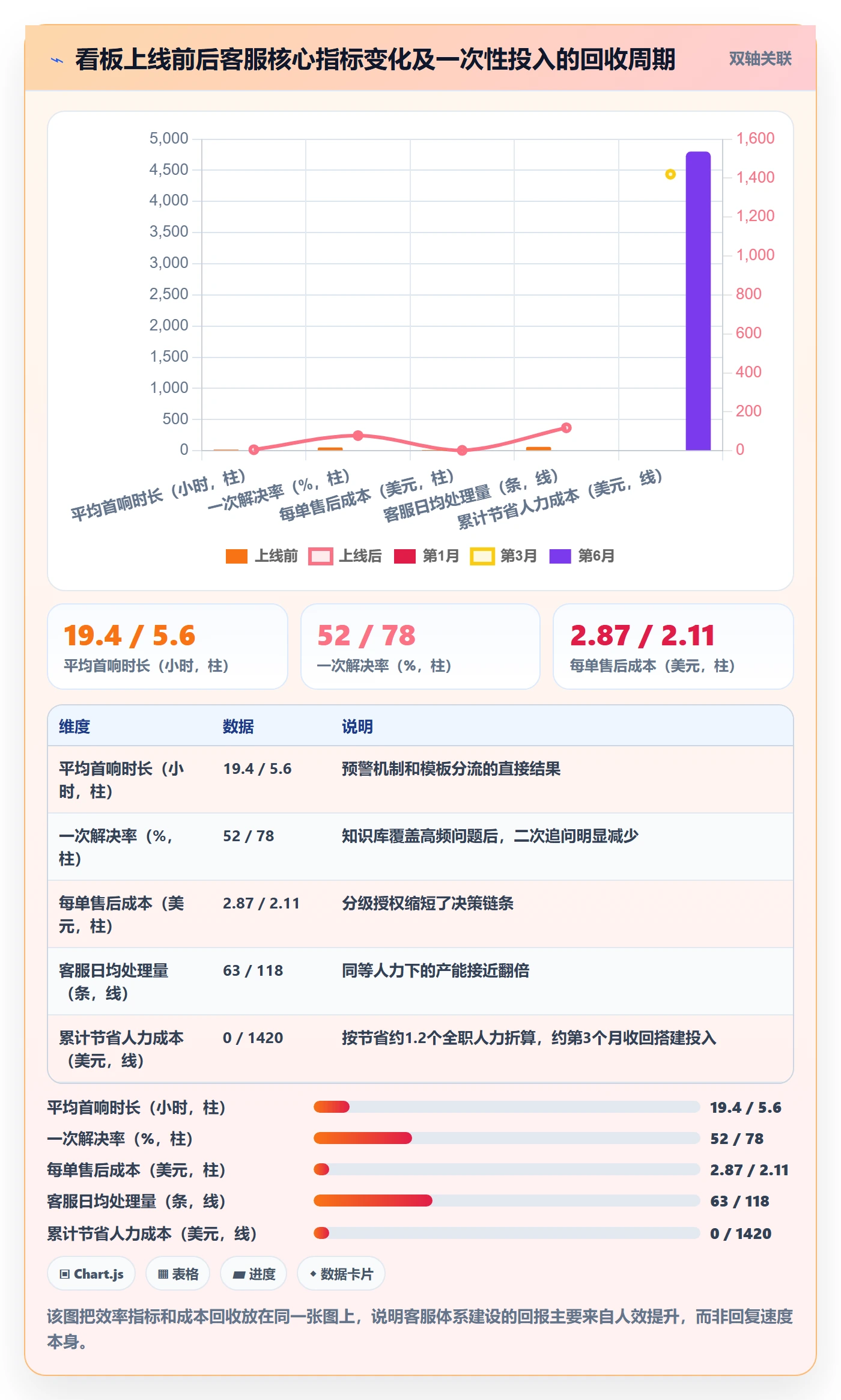Click the 数据卡片 tag chip

[341, 1274]
